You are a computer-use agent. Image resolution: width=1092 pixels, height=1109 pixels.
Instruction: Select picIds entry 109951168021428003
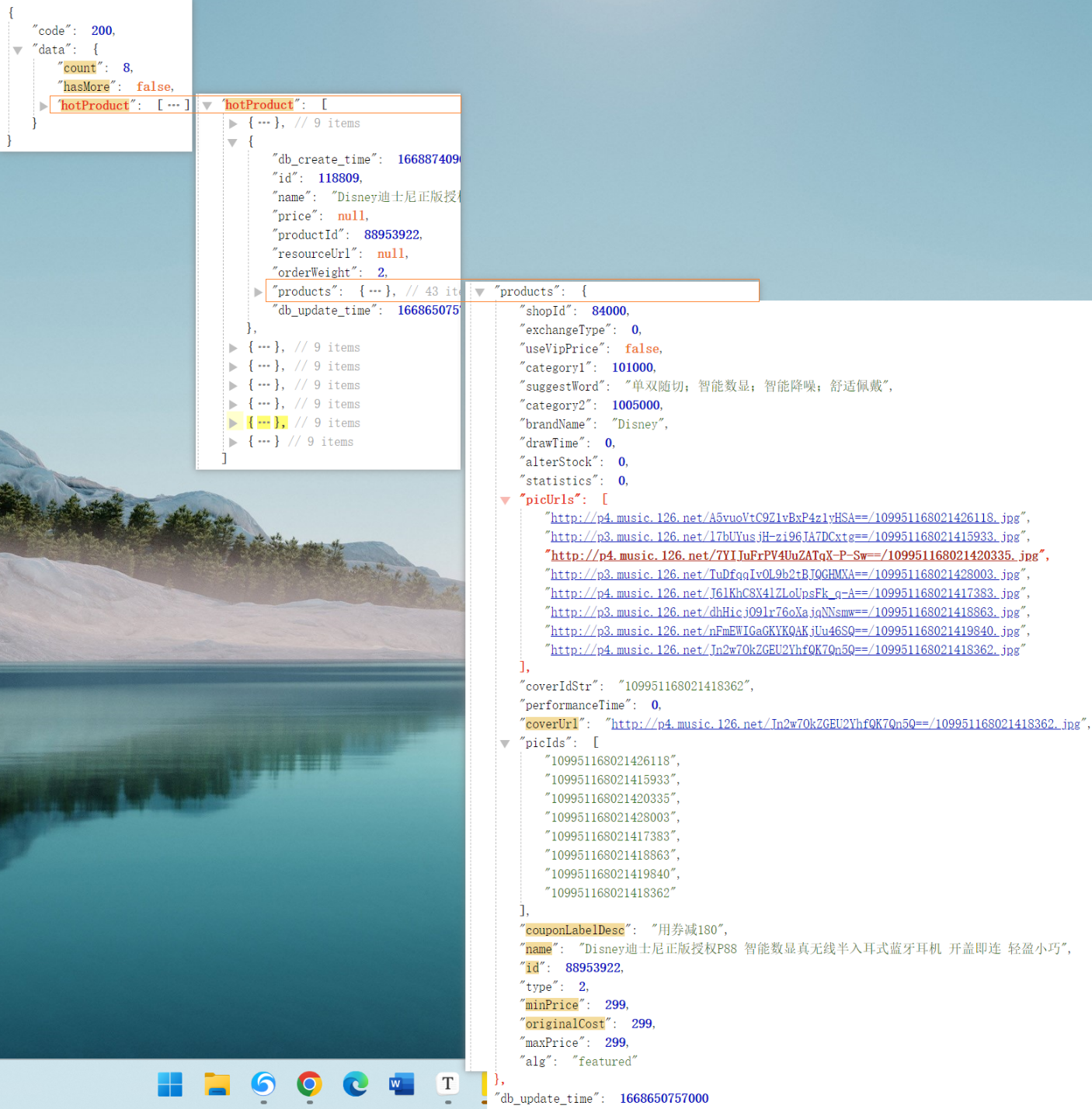tap(611, 818)
